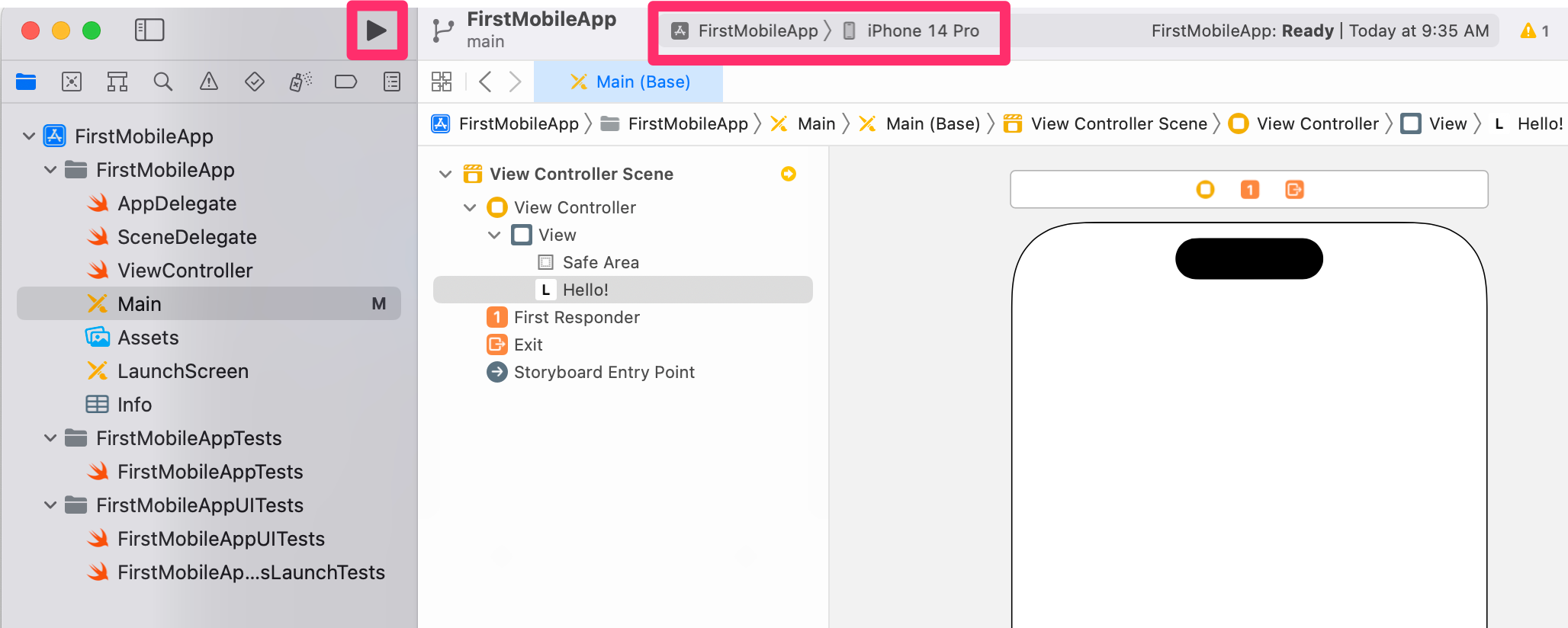Click the FirstMobileApp folder jump bar segment
The height and width of the screenshot is (628, 1568).
click(x=674, y=123)
